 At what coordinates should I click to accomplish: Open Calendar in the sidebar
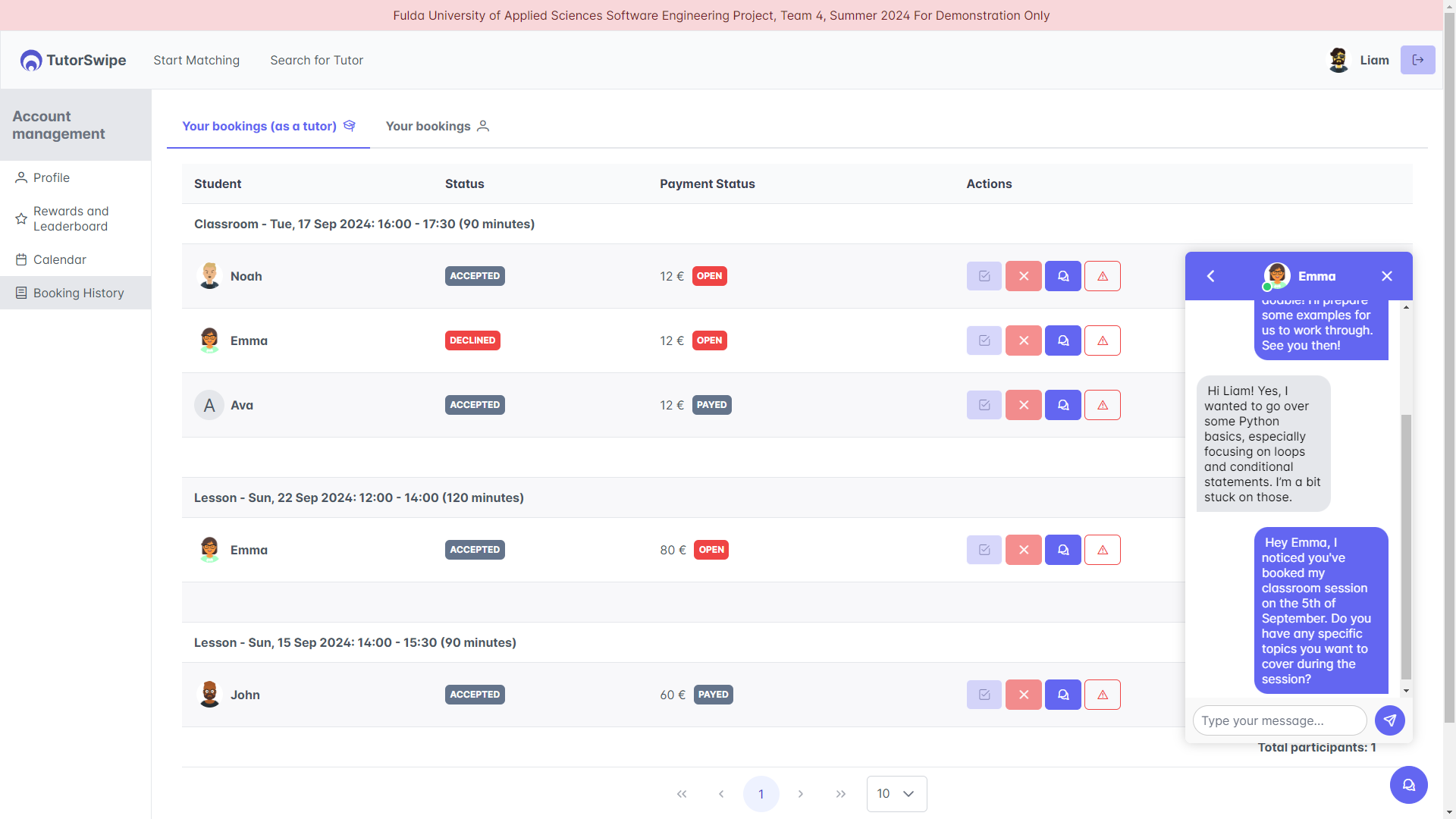click(59, 259)
